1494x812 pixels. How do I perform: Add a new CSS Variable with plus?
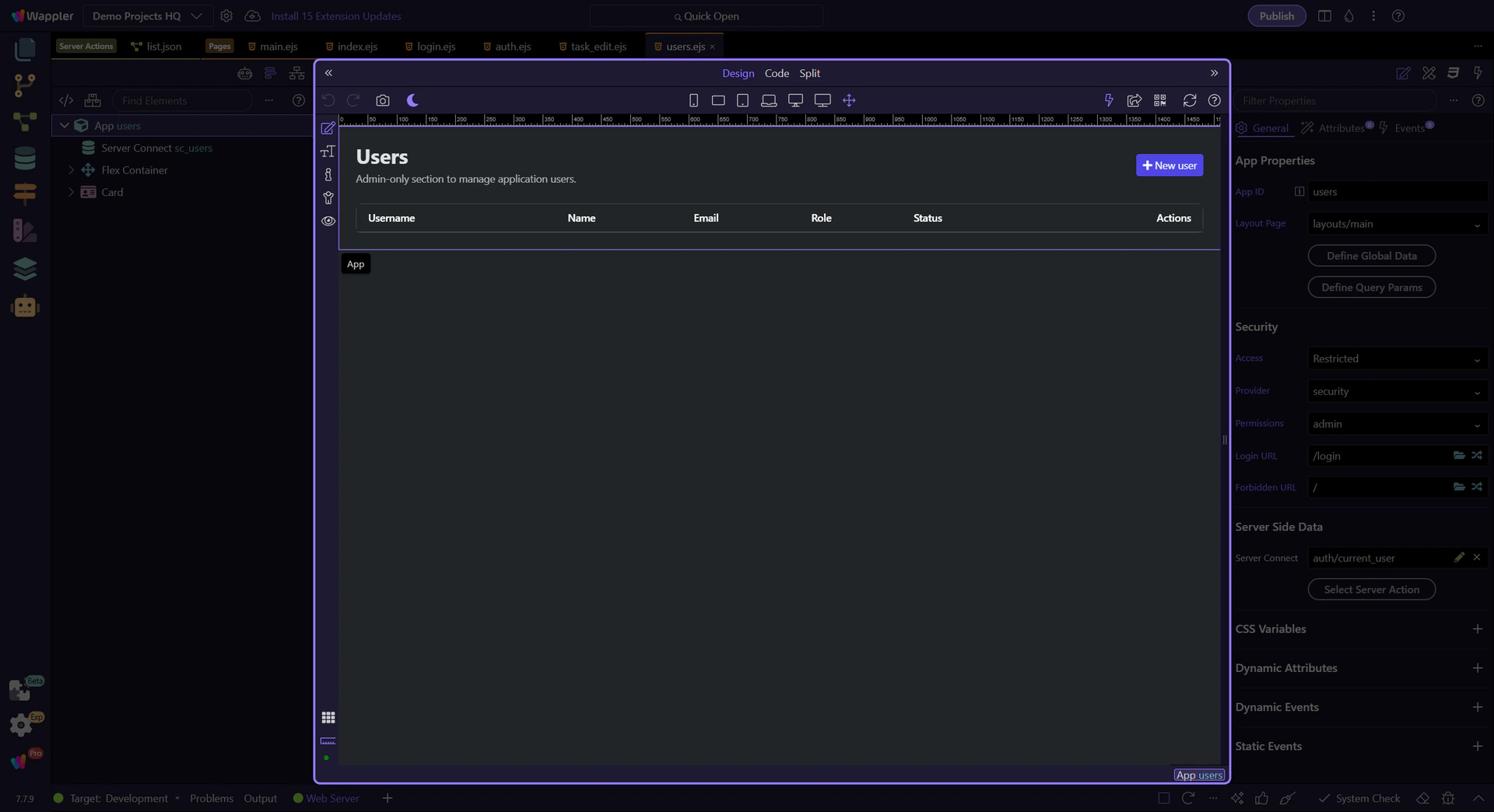click(x=1477, y=629)
